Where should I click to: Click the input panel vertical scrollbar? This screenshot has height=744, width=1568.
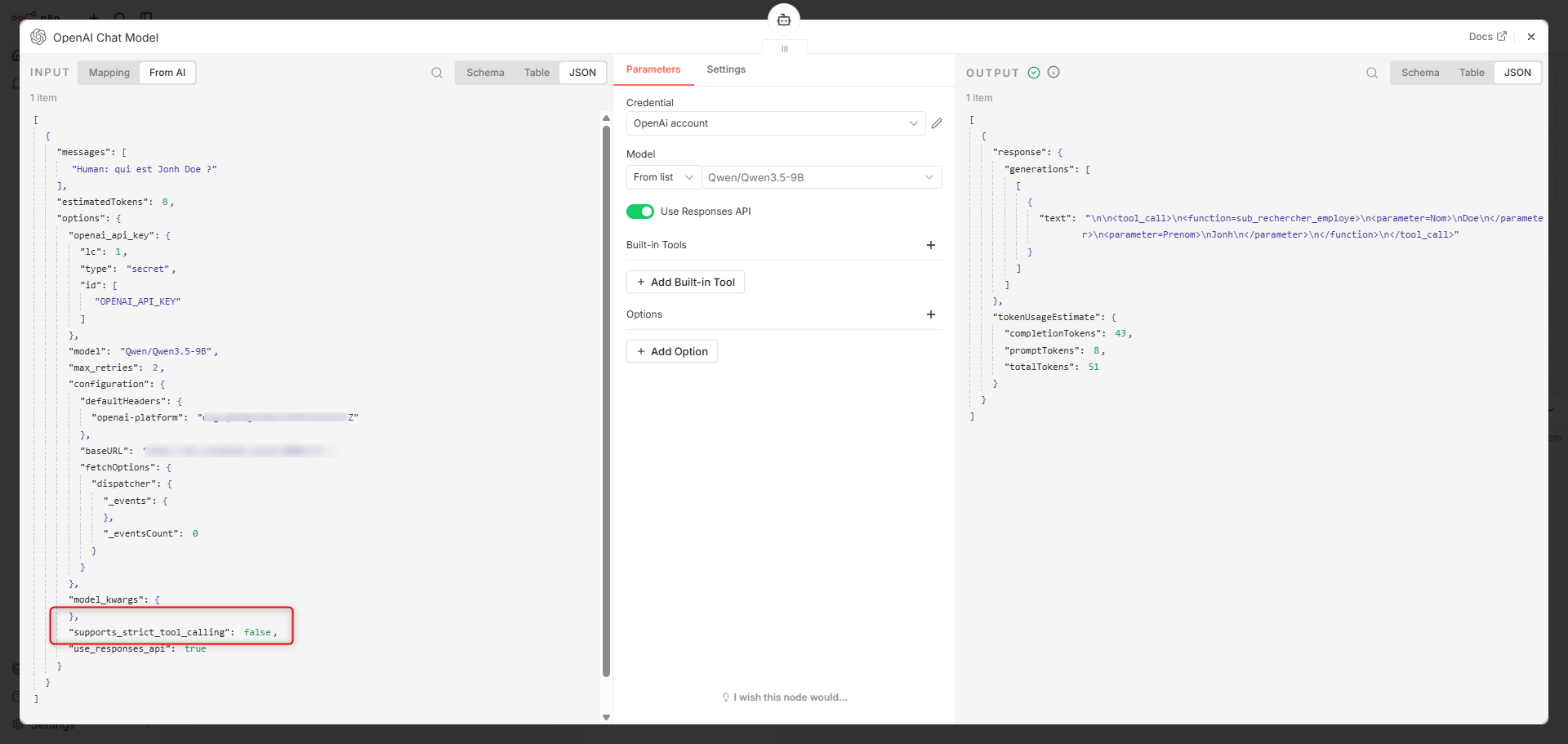[606, 400]
